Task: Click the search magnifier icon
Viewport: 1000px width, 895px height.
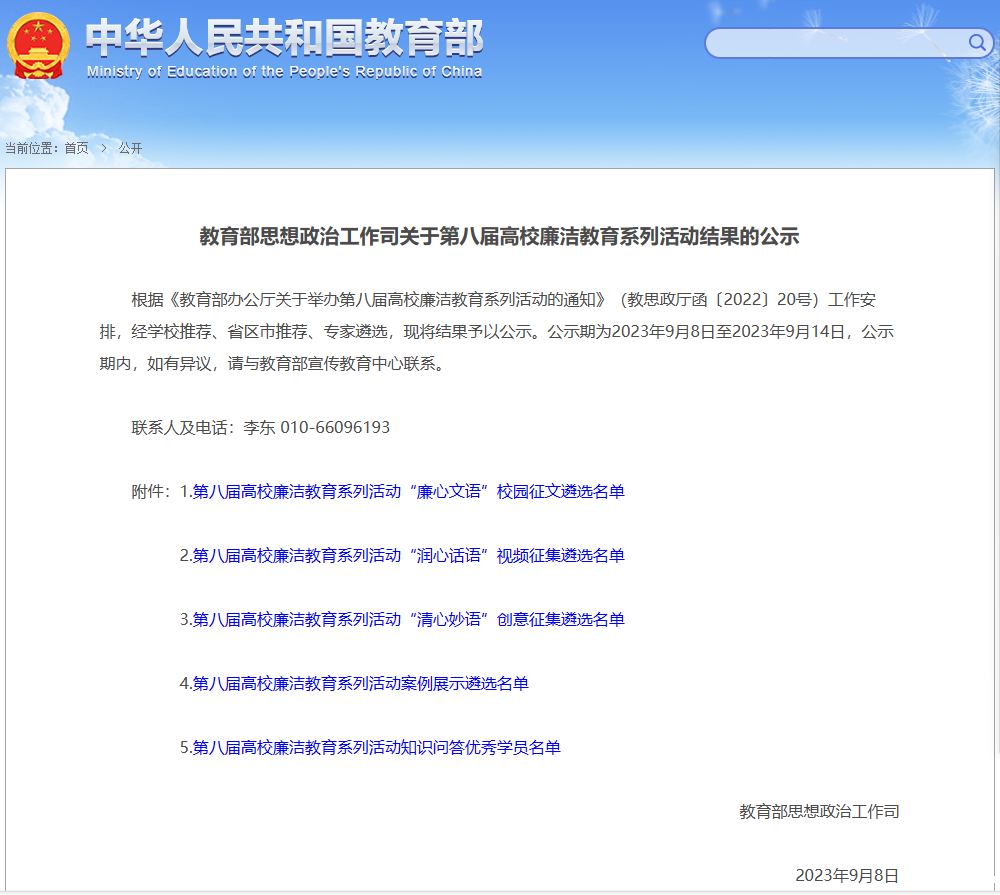Action: [x=977, y=43]
